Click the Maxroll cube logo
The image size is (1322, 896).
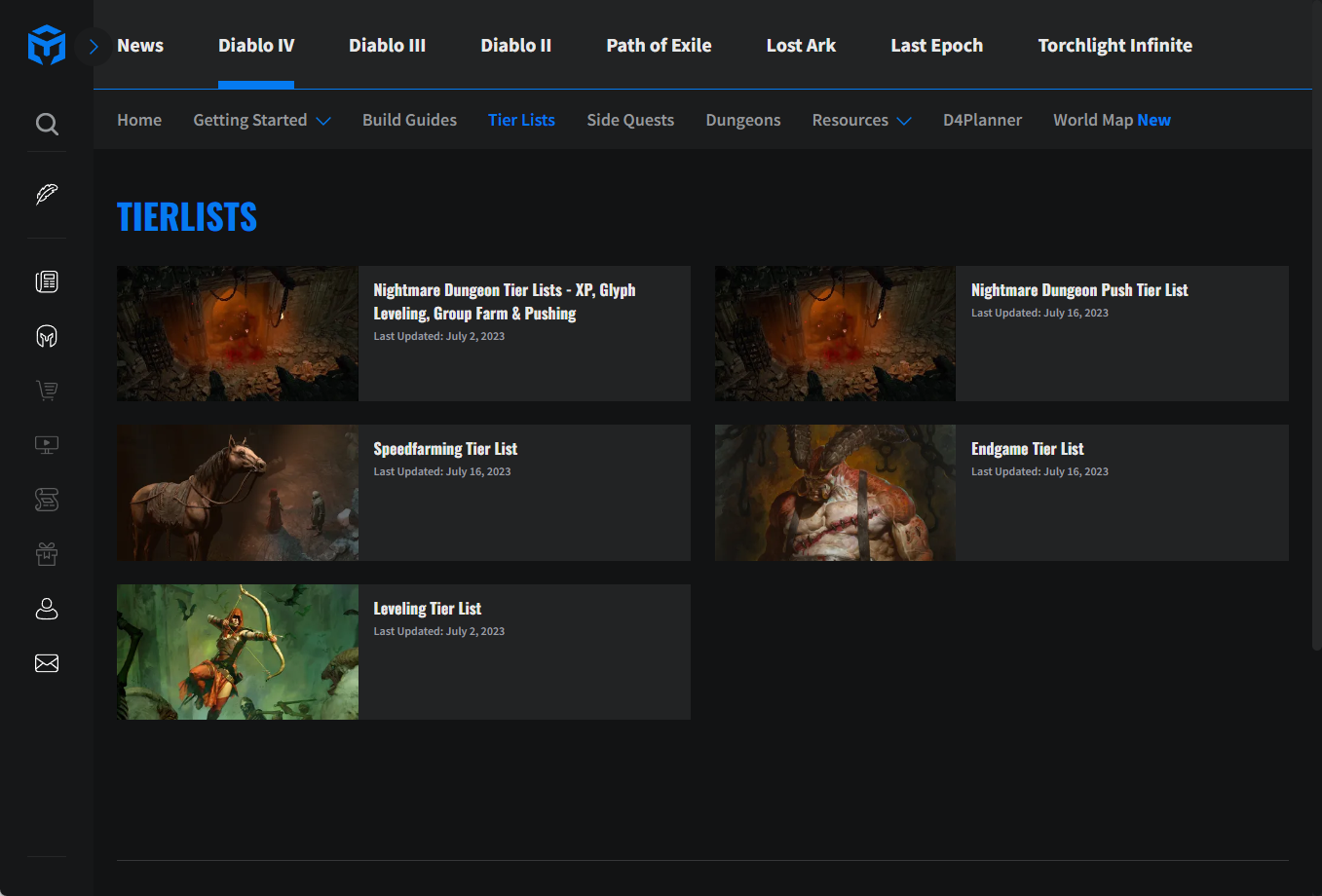(x=47, y=45)
